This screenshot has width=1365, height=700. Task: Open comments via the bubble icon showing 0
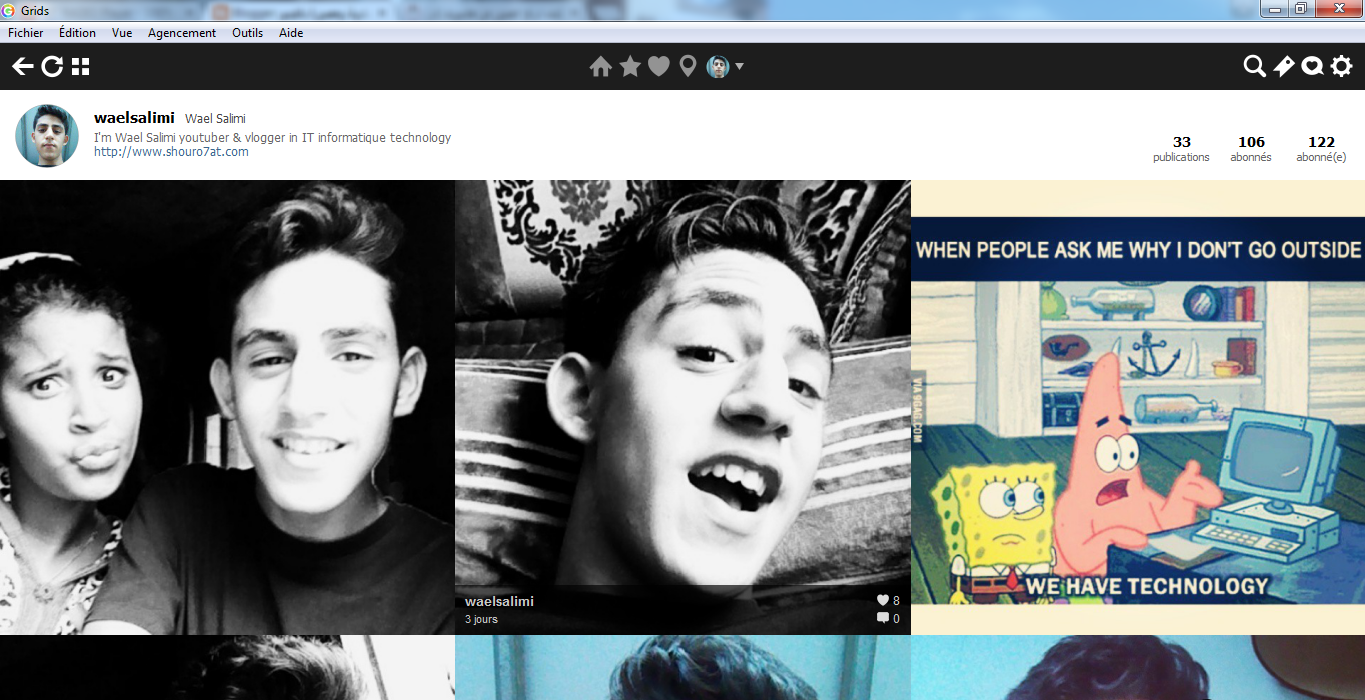883,618
